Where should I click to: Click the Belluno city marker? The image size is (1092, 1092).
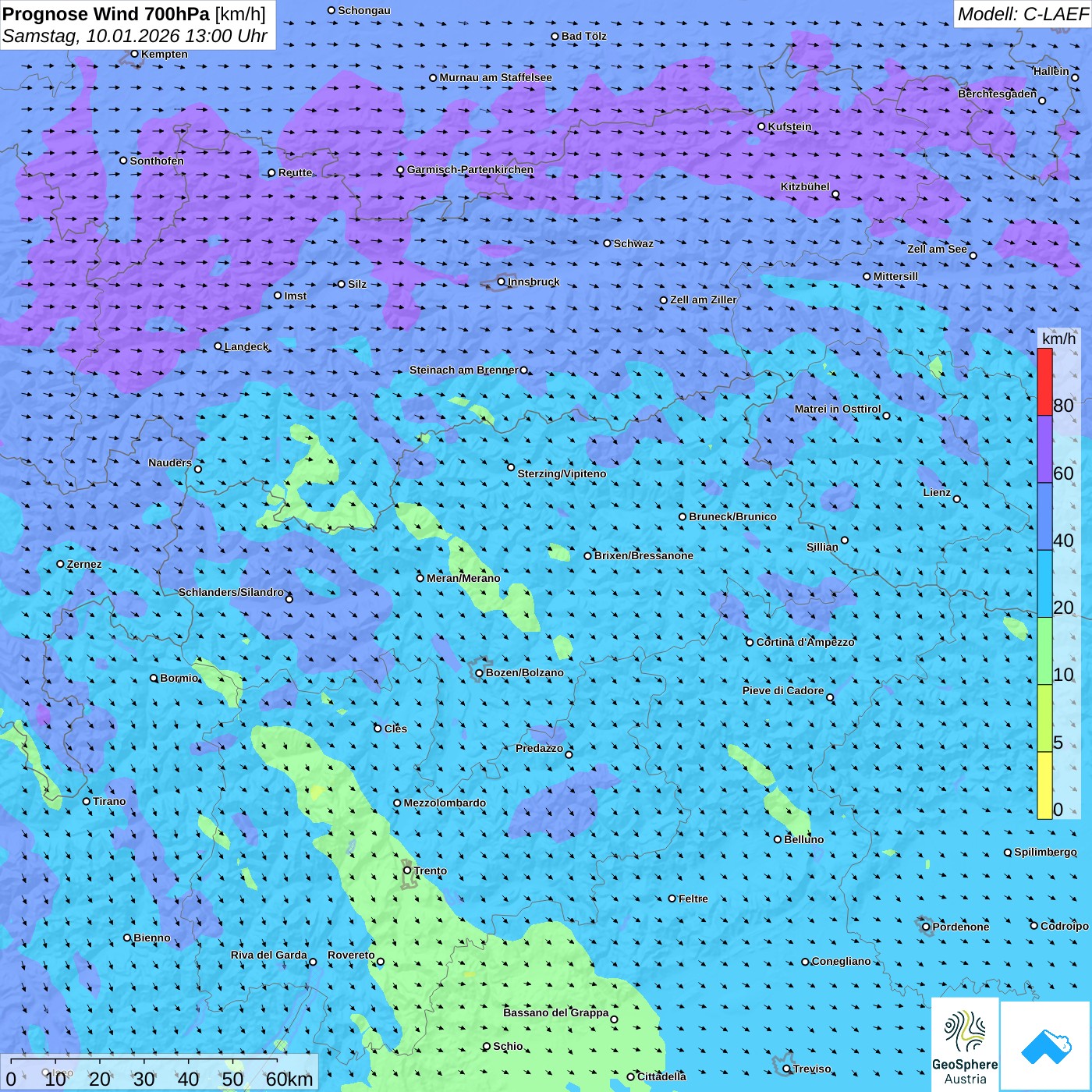click(778, 839)
